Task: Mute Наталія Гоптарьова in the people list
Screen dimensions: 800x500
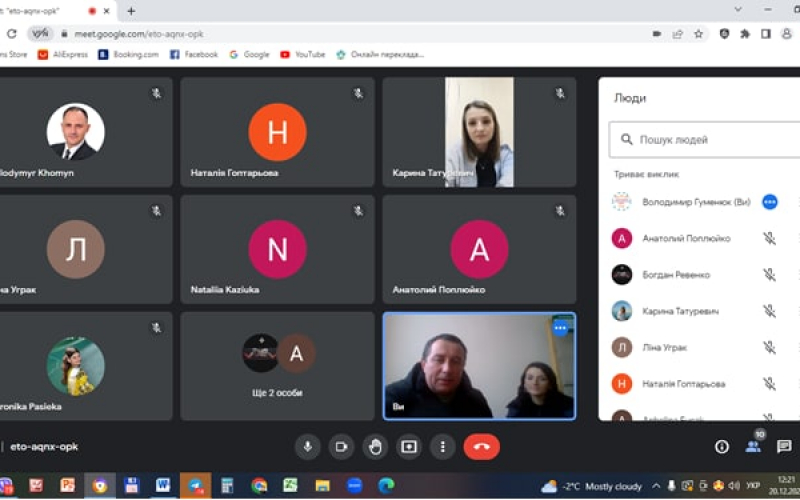Action: tap(769, 384)
